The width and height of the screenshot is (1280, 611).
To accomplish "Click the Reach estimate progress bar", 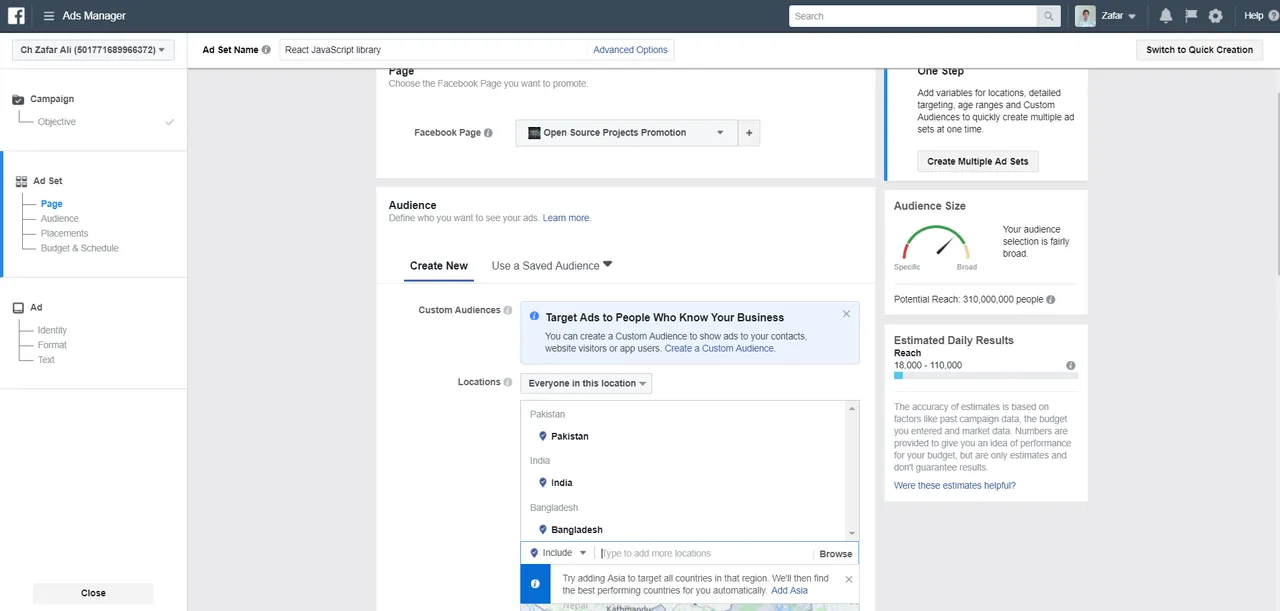I will (x=986, y=376).
